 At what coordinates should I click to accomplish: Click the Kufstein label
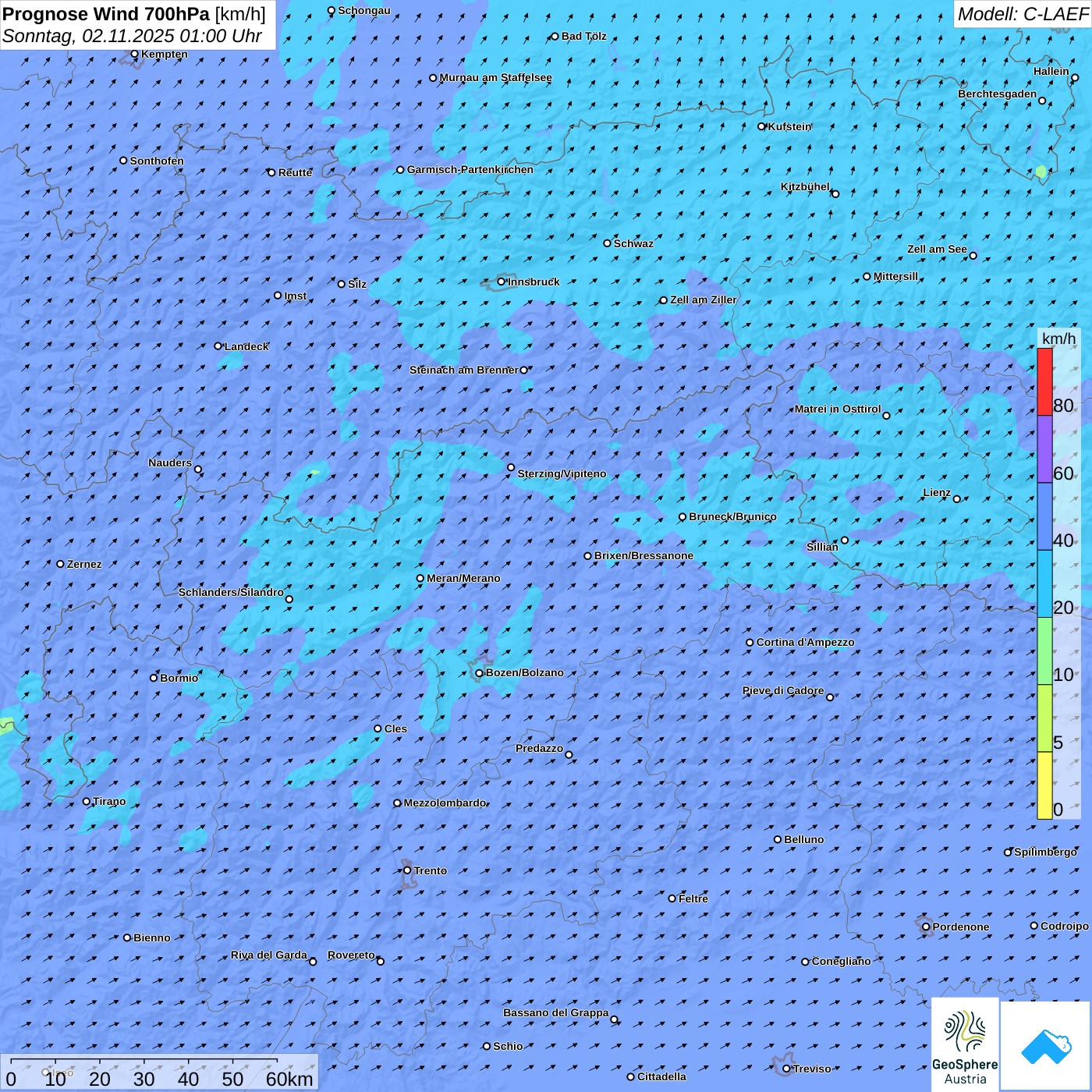coord(789,126)
